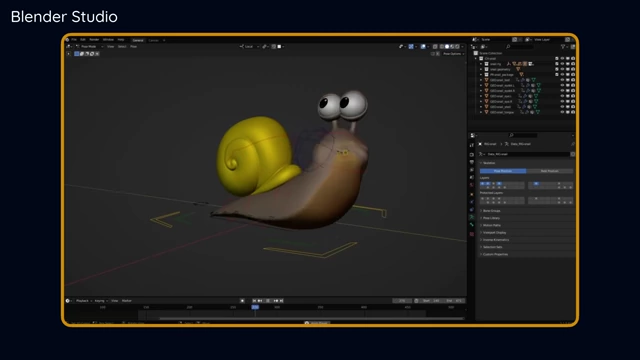The width and height of the screenshot is (640, 360).
Task: Open the outliner filter dropdown
Action: point(564,47)
